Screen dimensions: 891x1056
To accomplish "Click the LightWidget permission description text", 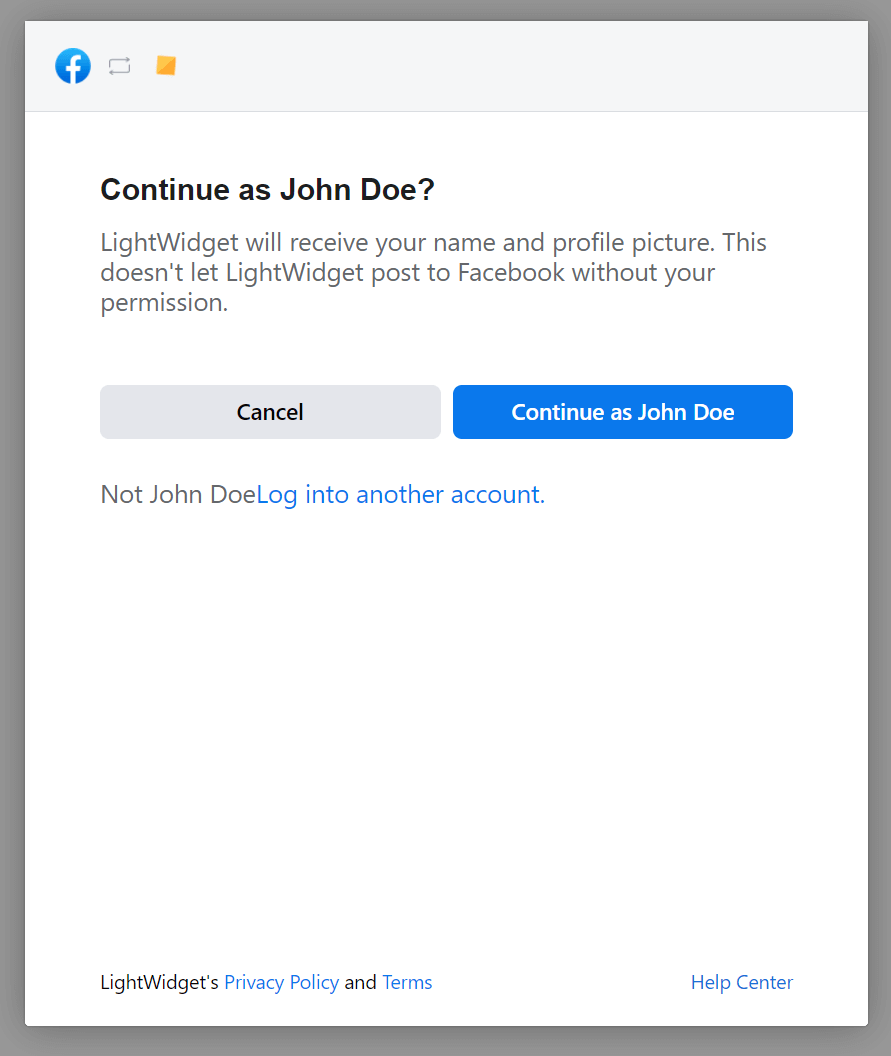I will pyautogui.click(x=433, y=273).
